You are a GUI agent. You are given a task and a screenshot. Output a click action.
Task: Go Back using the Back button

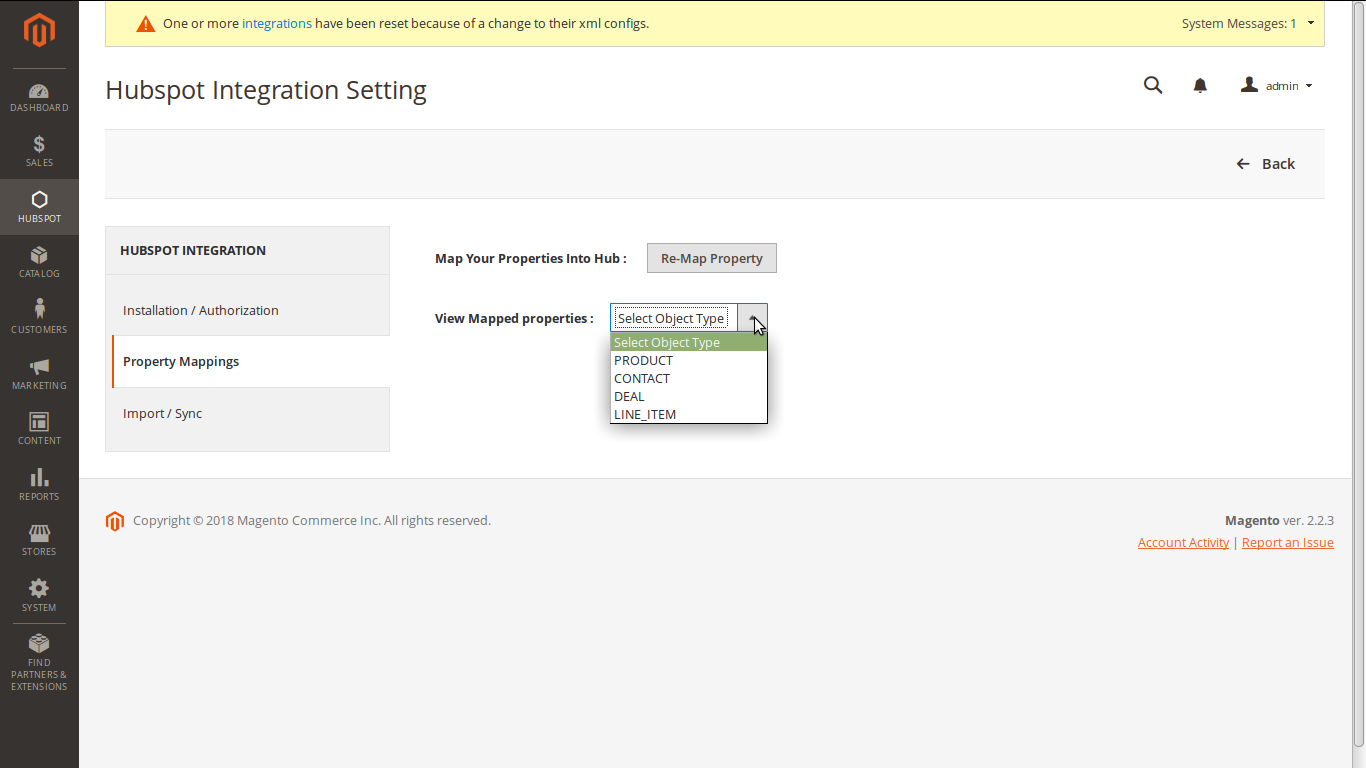coord(1265,164)
